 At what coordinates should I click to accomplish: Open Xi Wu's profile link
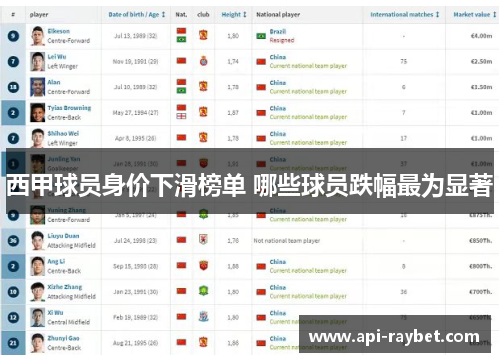(x=55, y=312)
